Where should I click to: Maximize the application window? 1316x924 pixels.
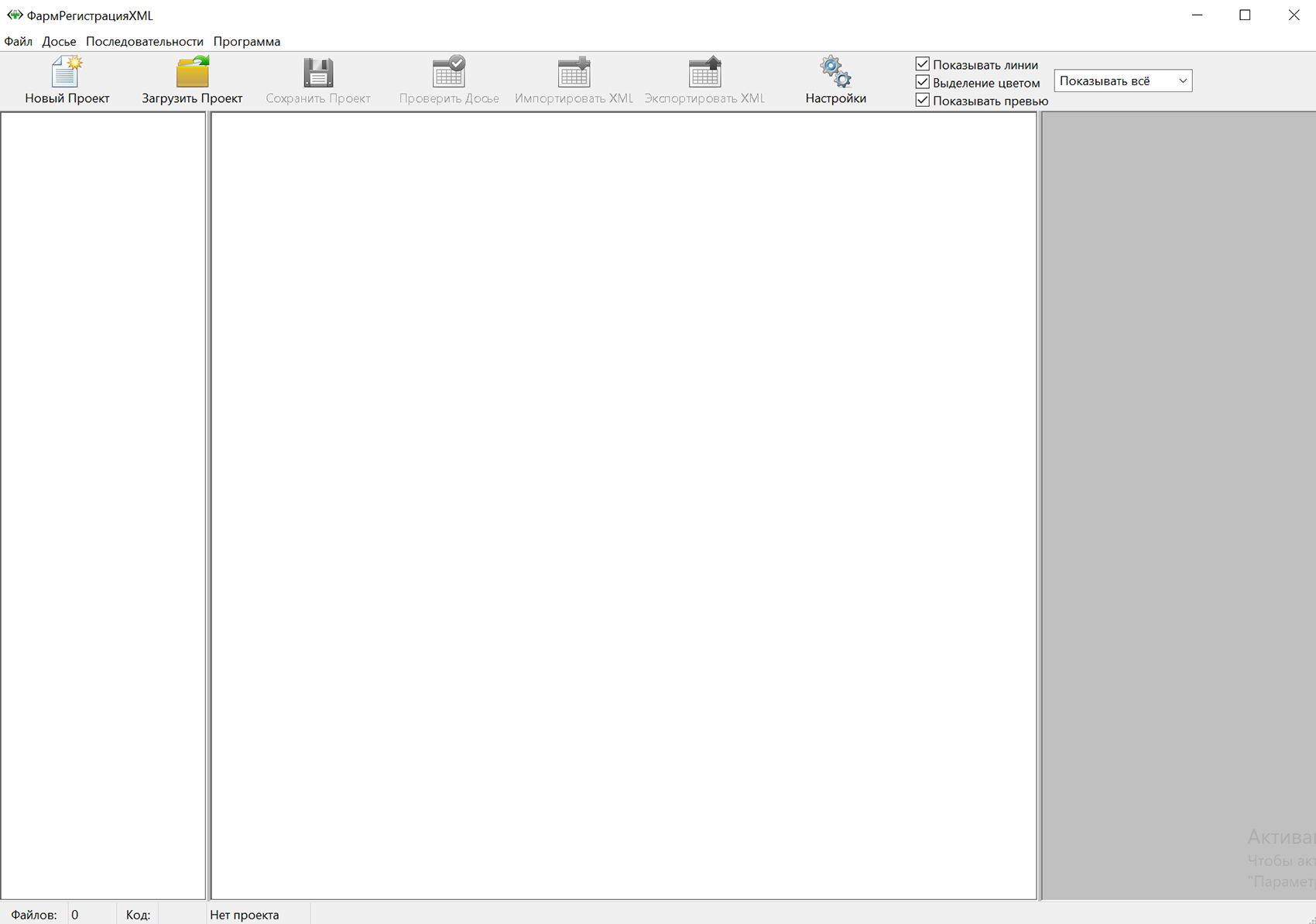tap(1245, 15)
